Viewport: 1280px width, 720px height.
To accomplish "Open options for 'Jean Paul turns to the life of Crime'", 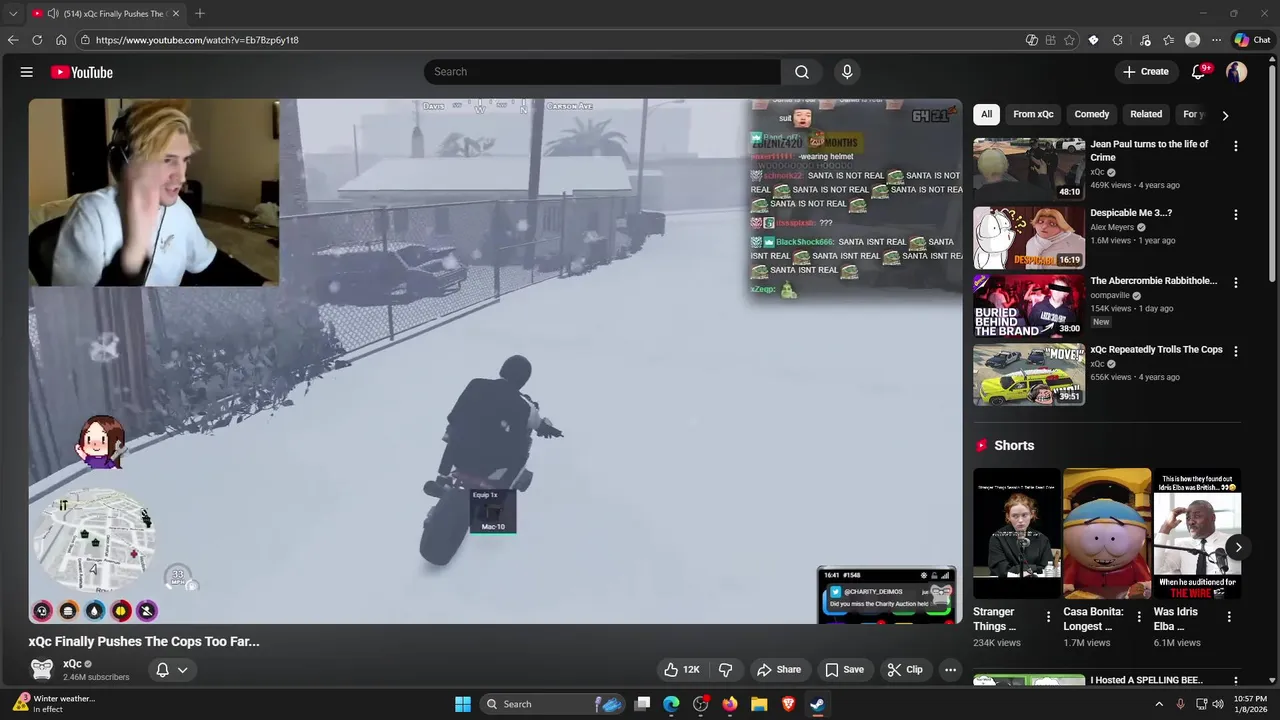I will click(1235, 146).
